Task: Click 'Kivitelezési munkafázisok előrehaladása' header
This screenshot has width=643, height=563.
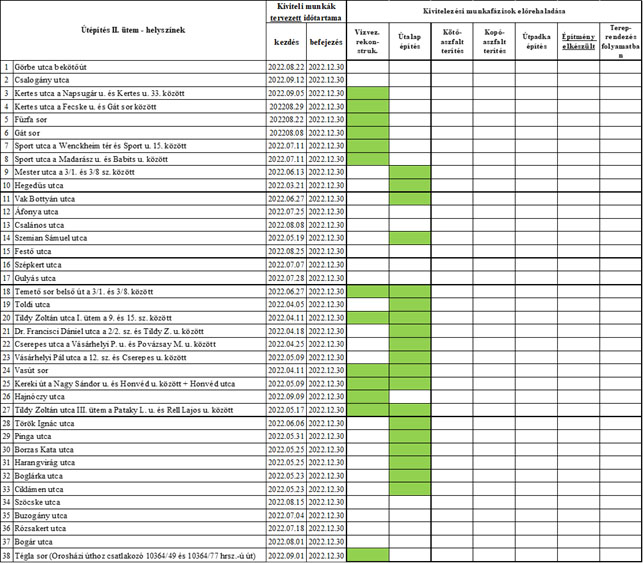Action: click(x=494, y=10)
